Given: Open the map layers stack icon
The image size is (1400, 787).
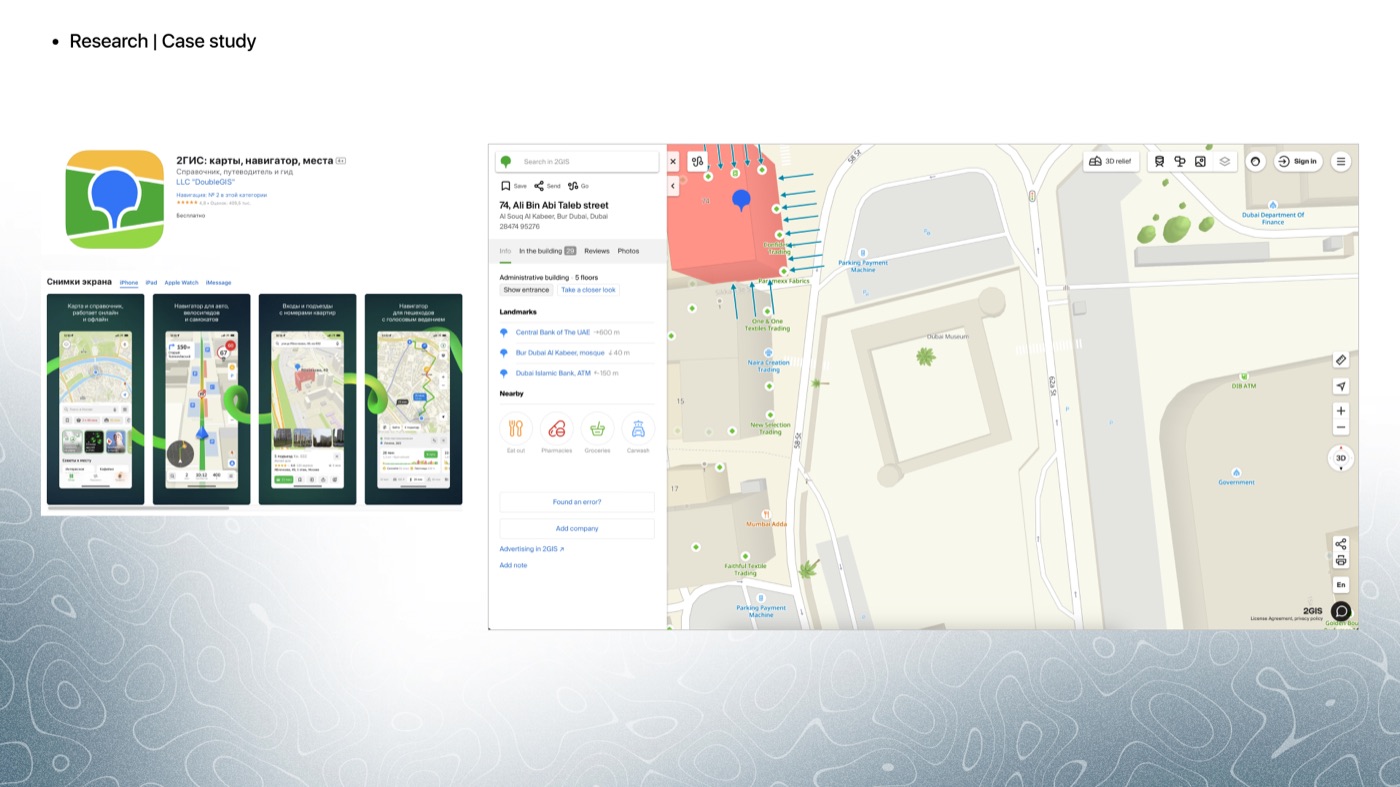Looking at the screenshot, I should (1224, 161).
